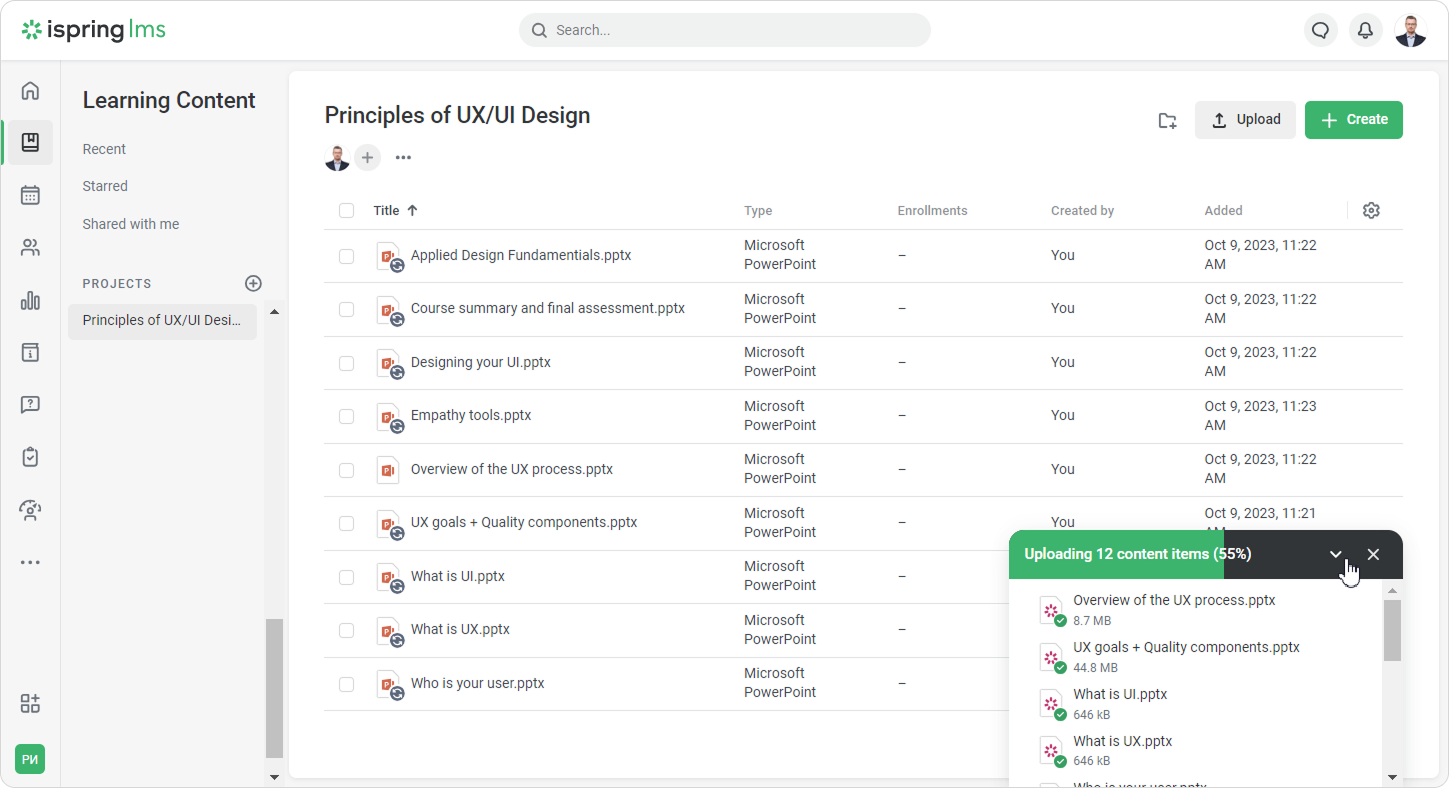Open the users icon in sidebar

click(x=30, y=248)
